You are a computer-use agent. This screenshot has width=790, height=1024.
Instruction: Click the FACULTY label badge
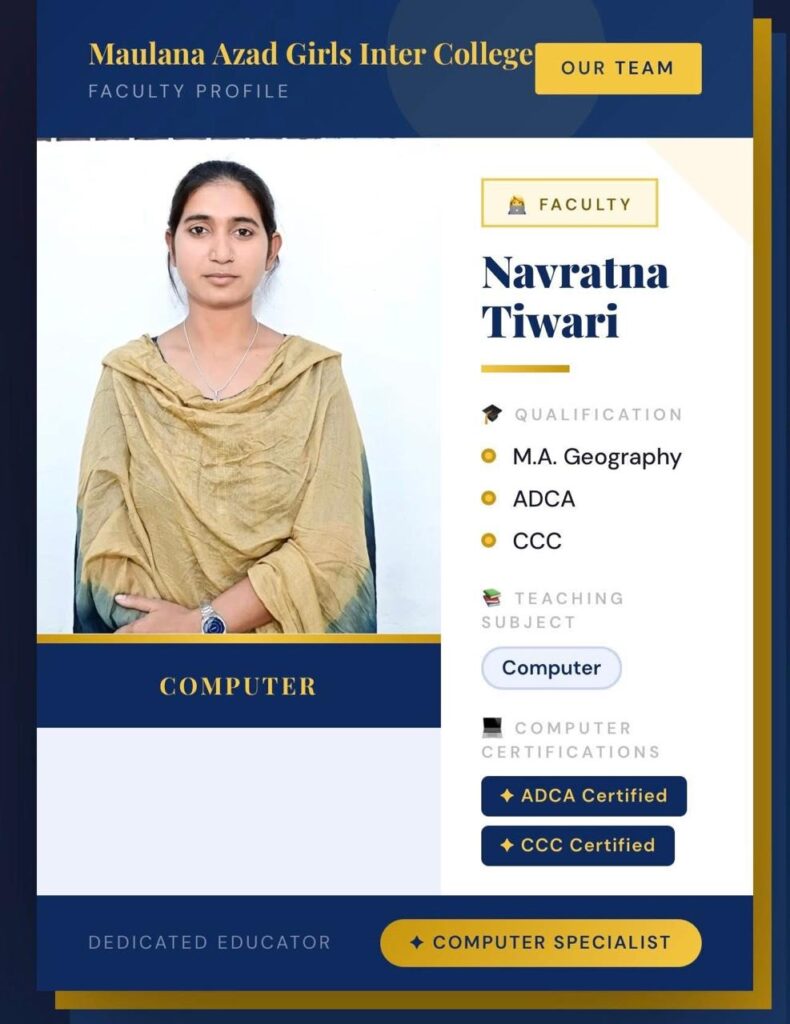(569, 202)
